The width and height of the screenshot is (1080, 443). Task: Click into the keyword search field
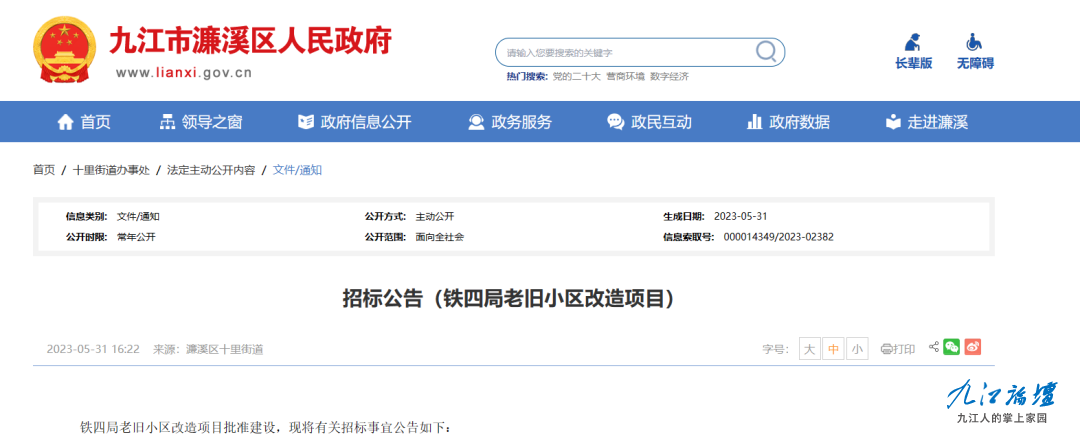(625, 52)
